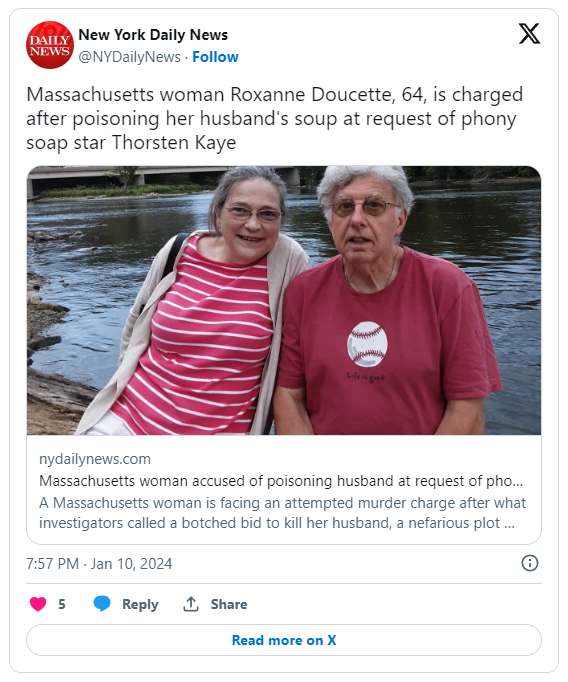Click the like count number 5
The height and width of the screenshot is (682, 568).
[x=62, y=604]
